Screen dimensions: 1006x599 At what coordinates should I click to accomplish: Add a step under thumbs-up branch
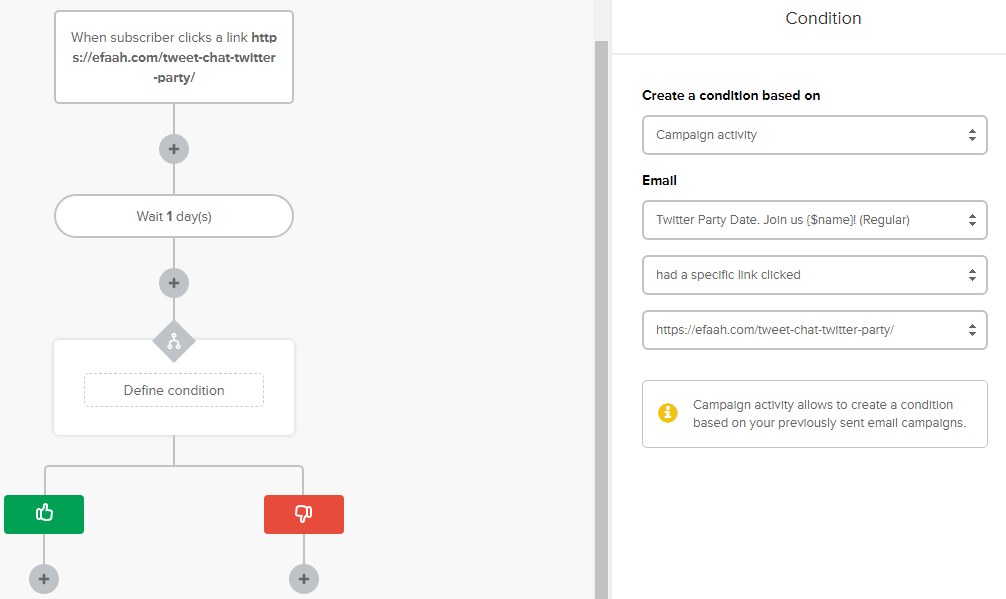click(44, 579)
